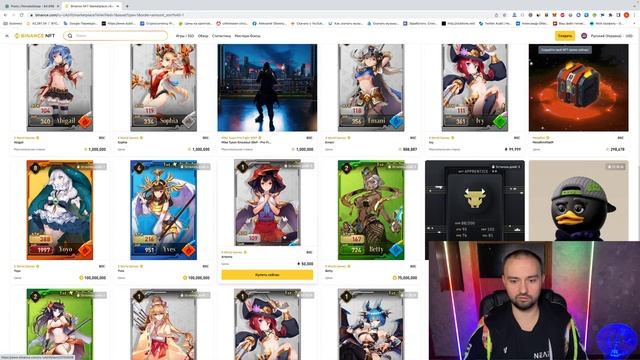Open the red-hat girl highlighted NFT card
The image size is (640, 360).
(267, 203)
